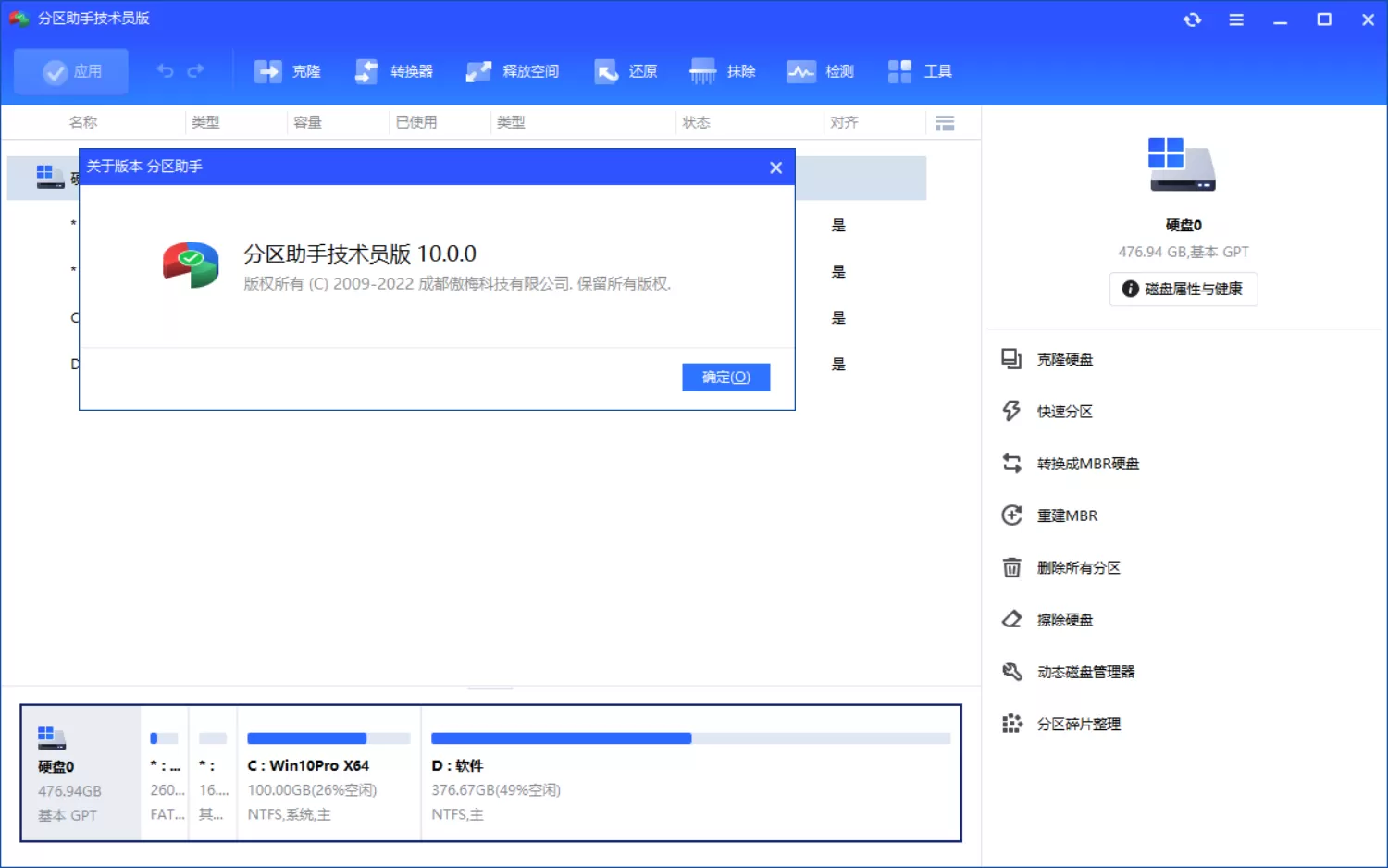Select the 克隆 (Clone) toolbar tool
This screenshot has height=868, width=1388.
pyautogui.click(x=289, y=70)
